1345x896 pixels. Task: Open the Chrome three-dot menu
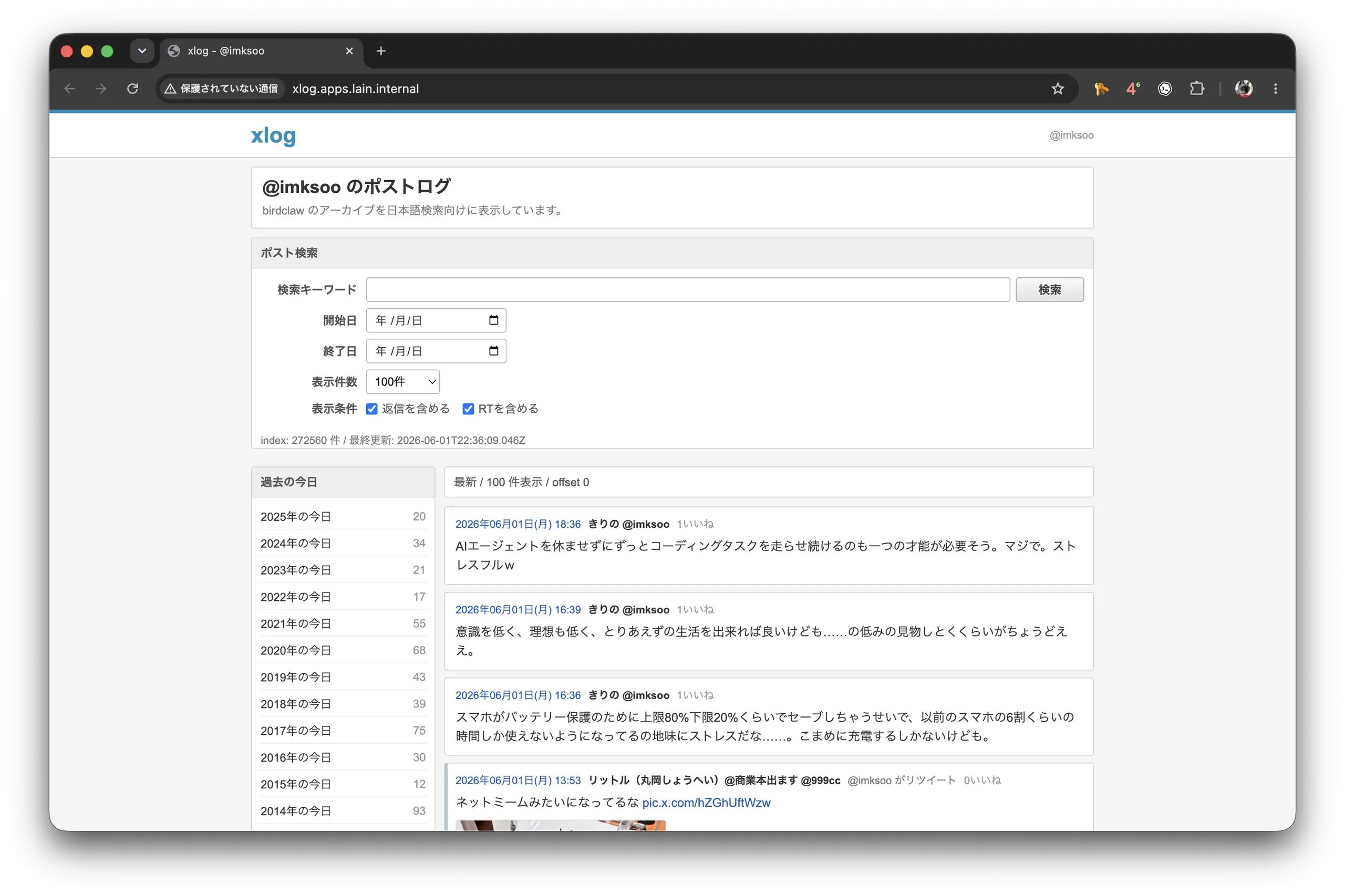[1275, 89]
